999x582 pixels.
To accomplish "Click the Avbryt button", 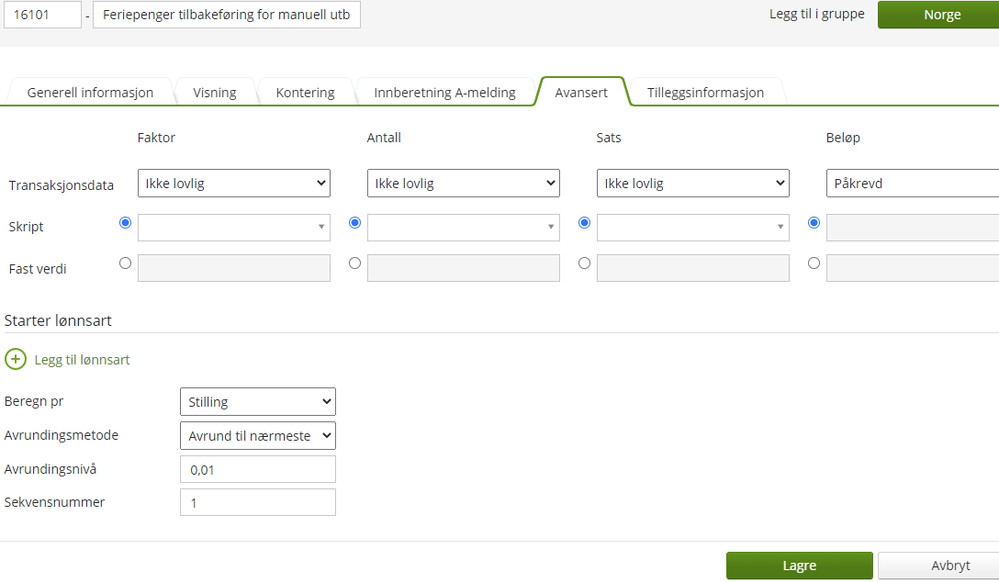I will click(939, 565).
